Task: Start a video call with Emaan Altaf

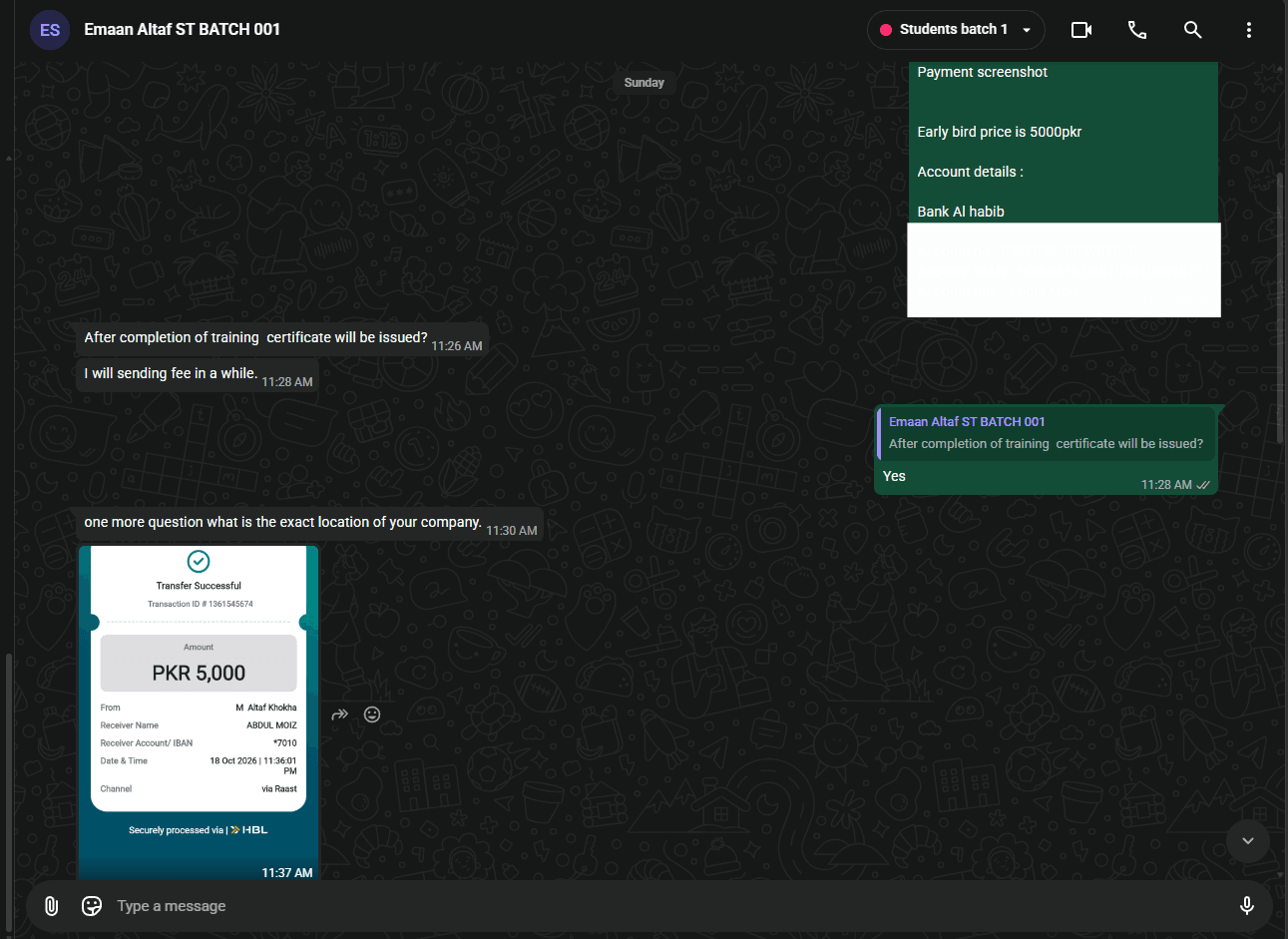Action: (x=1081, y=30)
